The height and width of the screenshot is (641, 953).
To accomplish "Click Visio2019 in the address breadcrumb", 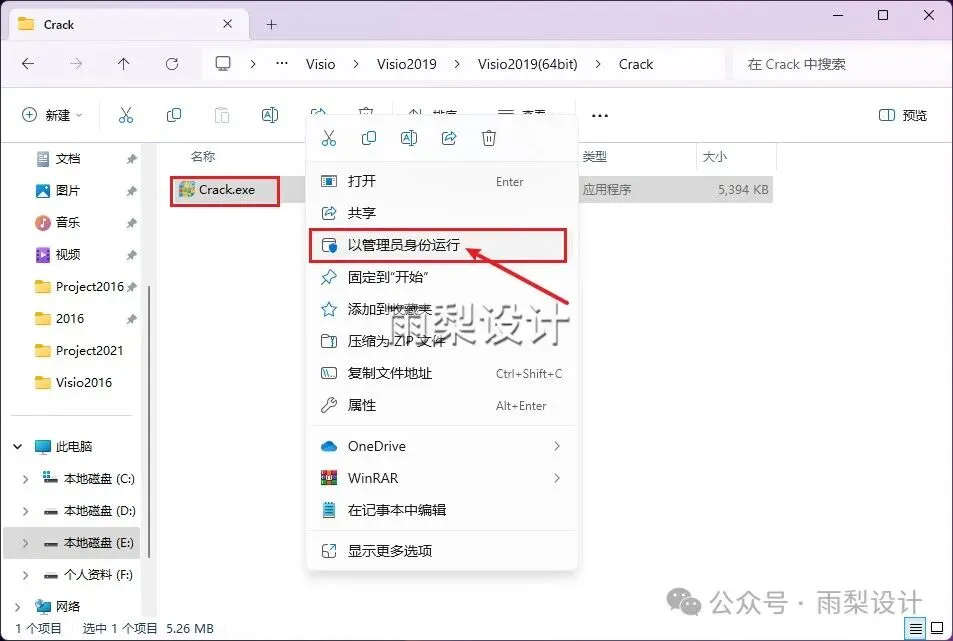I will pyautogui.click(x=407, y=64).
